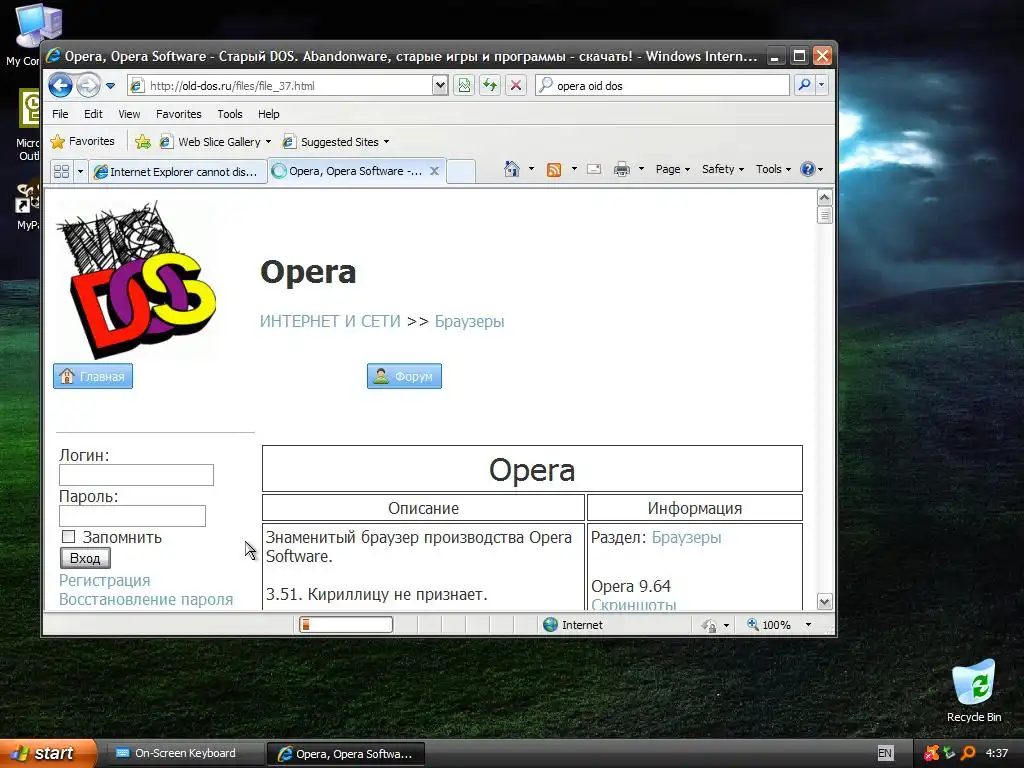Screen dimensions: 1024x768
Task: Expand the Home button dropdown
Action: [x=531, y=169]
